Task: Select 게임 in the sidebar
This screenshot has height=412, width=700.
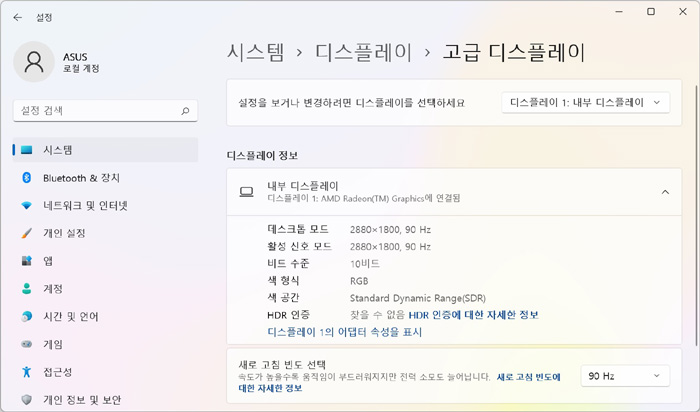Action: [52, 345]
